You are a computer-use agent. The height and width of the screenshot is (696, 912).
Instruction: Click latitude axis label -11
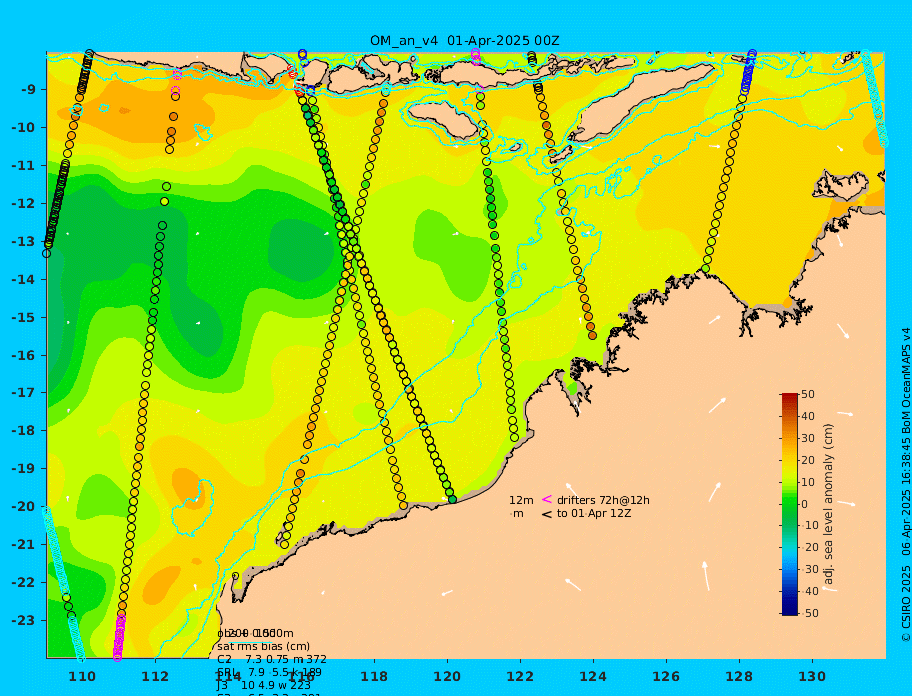pyautogui.click(x=25, y=166)
